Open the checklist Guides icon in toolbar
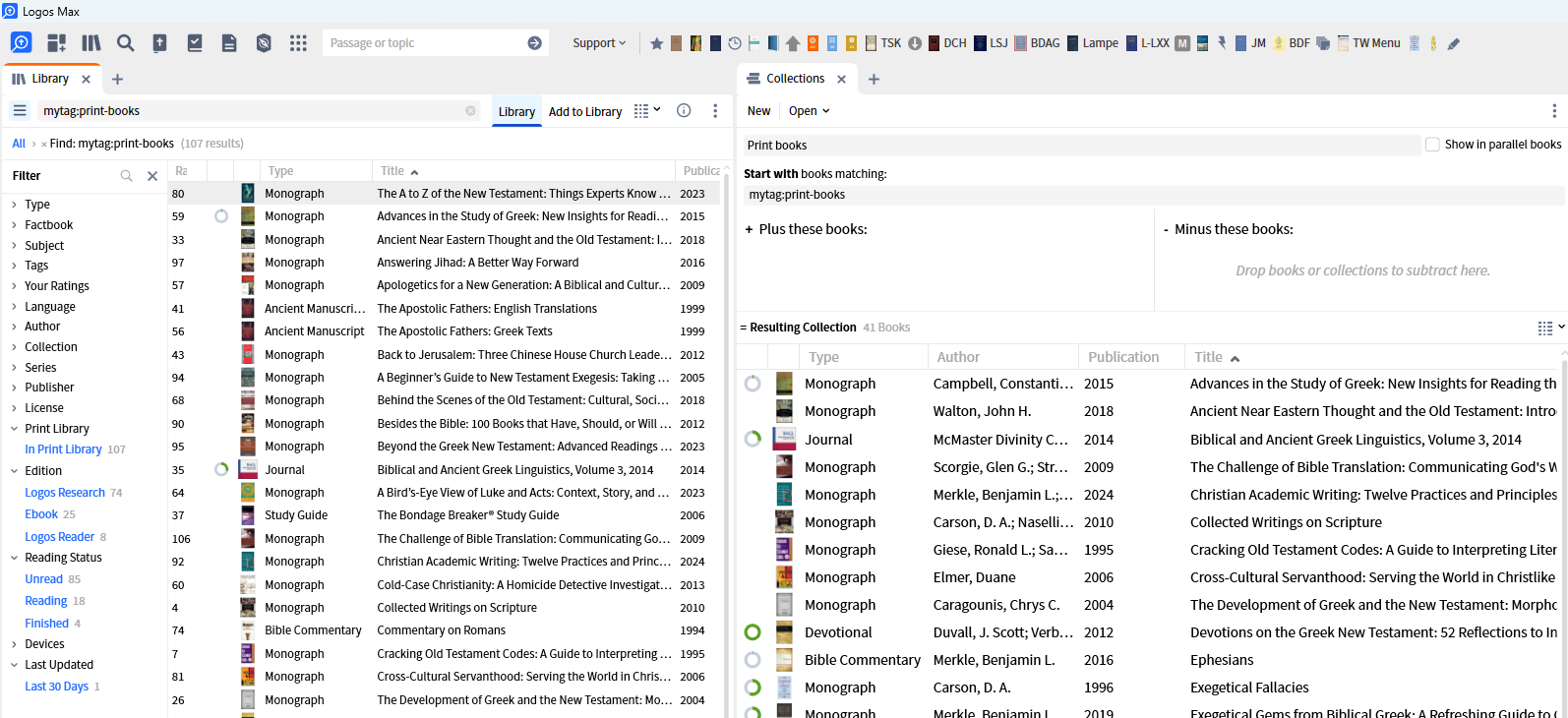 195,42
